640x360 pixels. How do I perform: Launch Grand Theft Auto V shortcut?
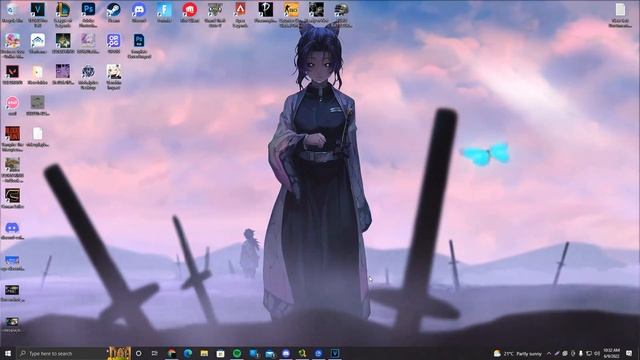(215, 15)
